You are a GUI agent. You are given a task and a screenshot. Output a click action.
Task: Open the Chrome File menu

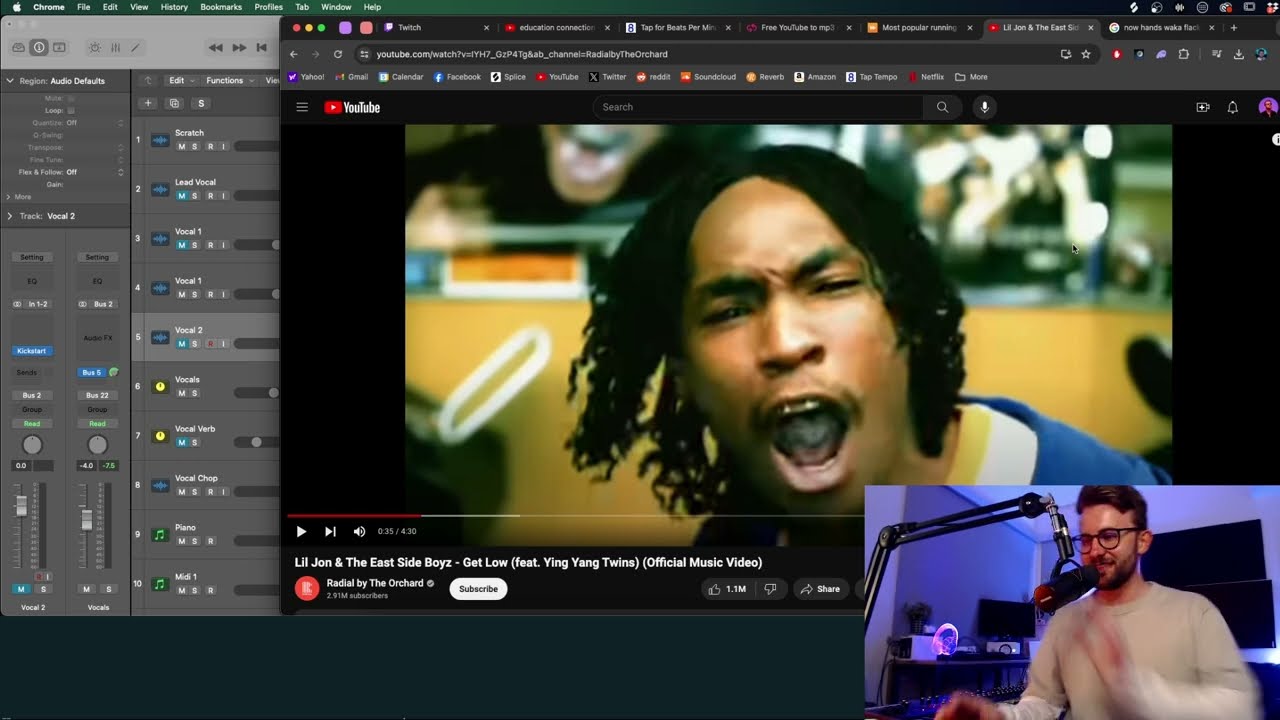(84, 7)
